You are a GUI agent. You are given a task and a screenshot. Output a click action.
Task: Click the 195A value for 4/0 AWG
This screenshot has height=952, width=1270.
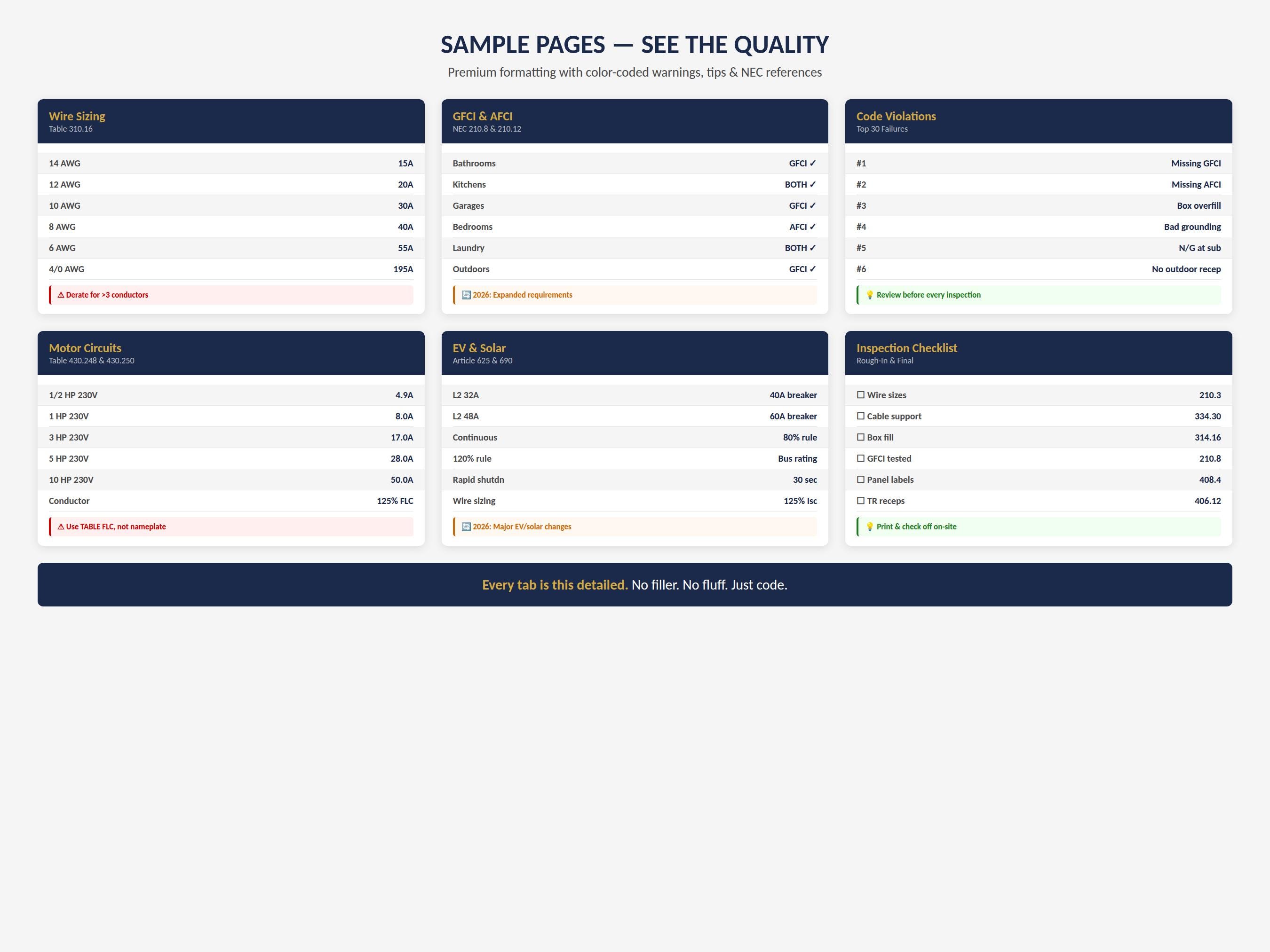pos(403,269)
